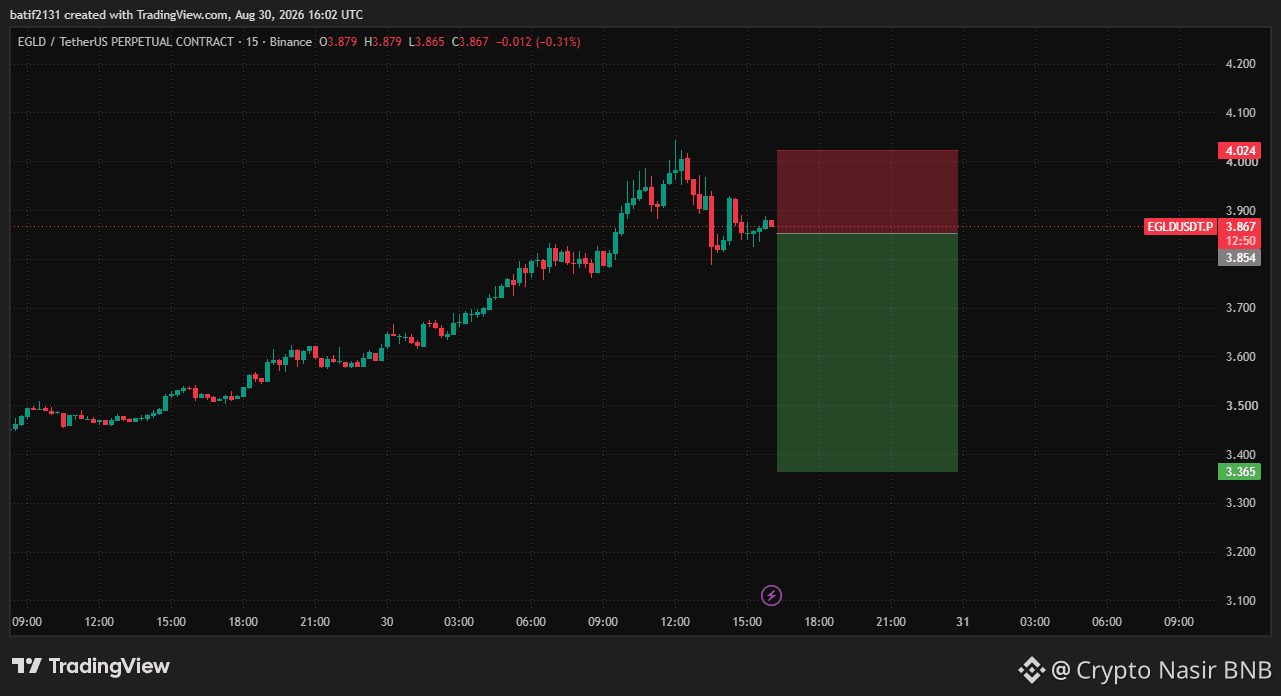The width and height of the screenshot is (1281, 696).
Task: Click the Binance exchange label
Action: click(290, 42)
